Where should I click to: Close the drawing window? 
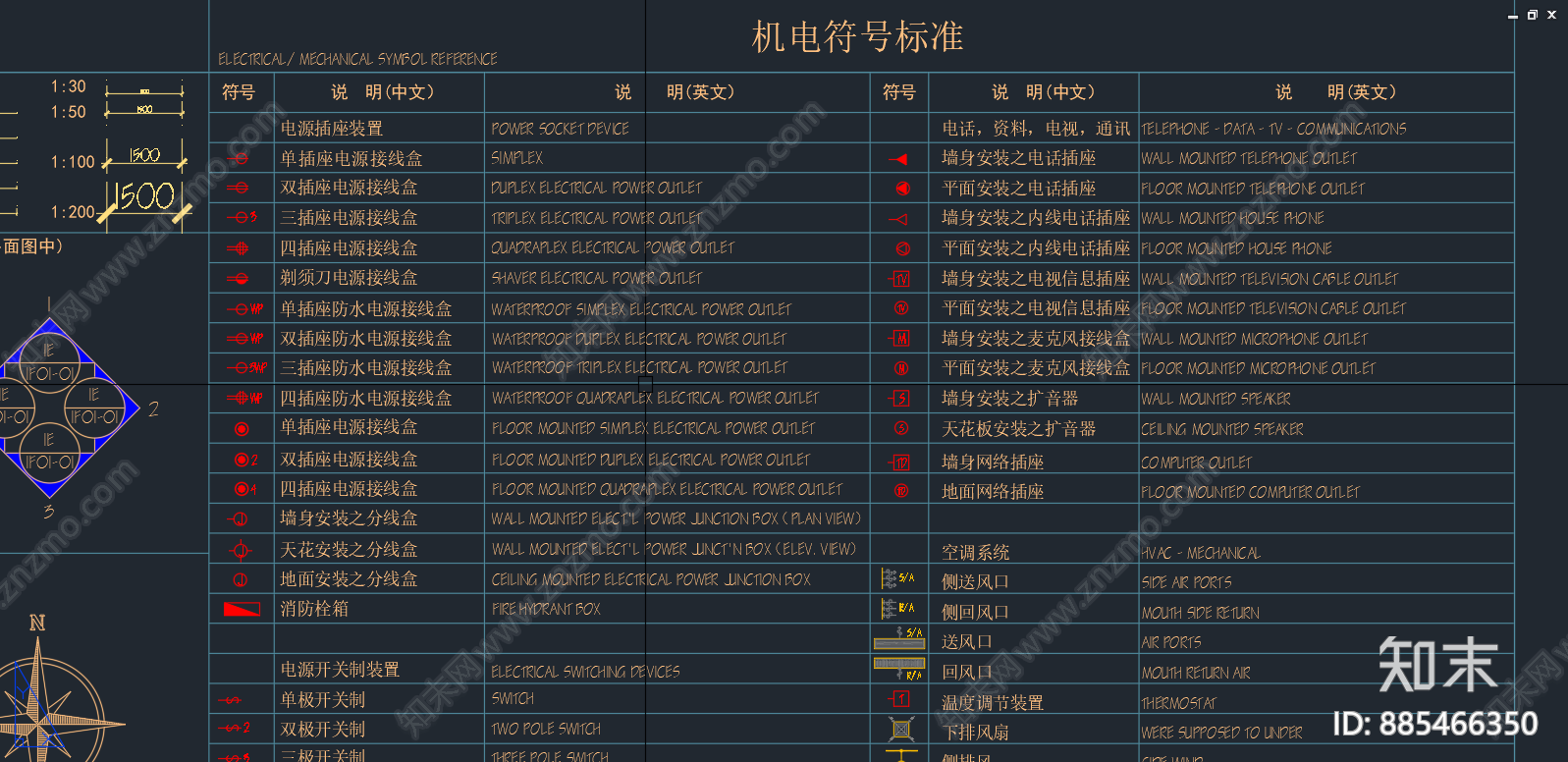coord(1551,15)
